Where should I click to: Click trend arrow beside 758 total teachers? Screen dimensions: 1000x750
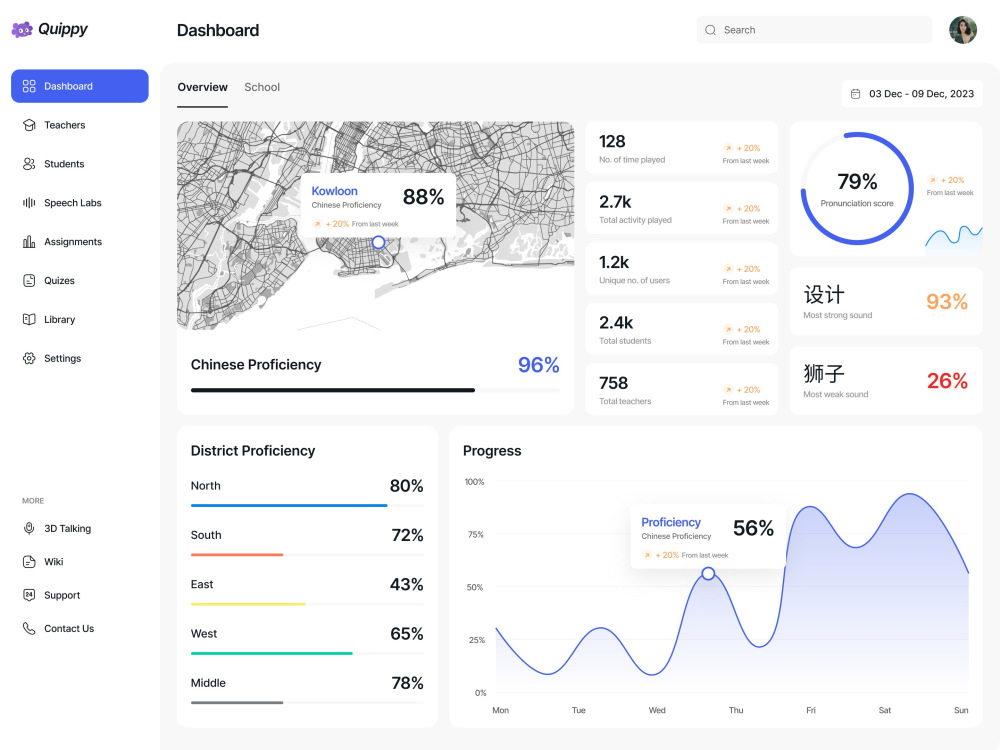(728, 390)
